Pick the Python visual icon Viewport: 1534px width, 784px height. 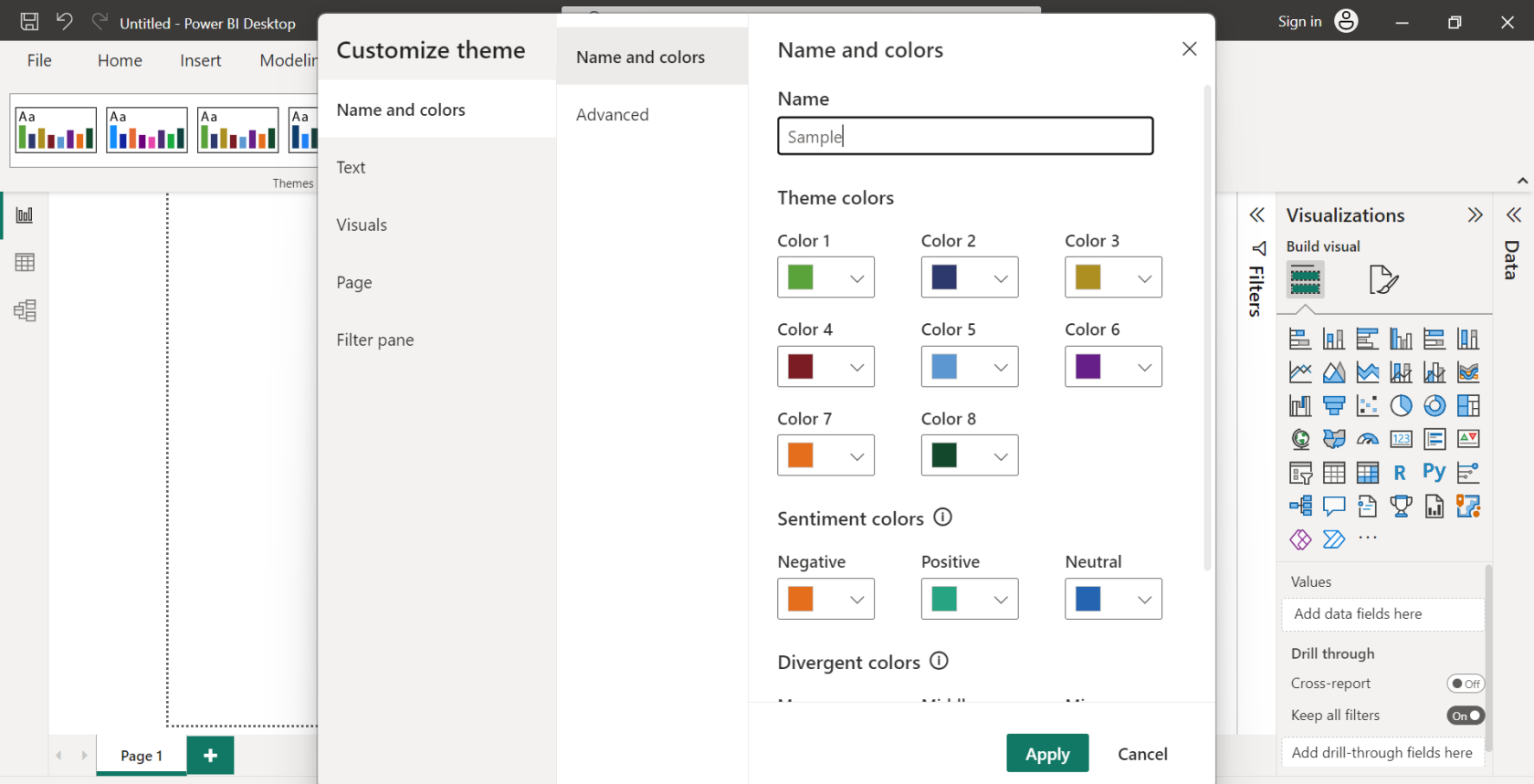point(1434,472)
